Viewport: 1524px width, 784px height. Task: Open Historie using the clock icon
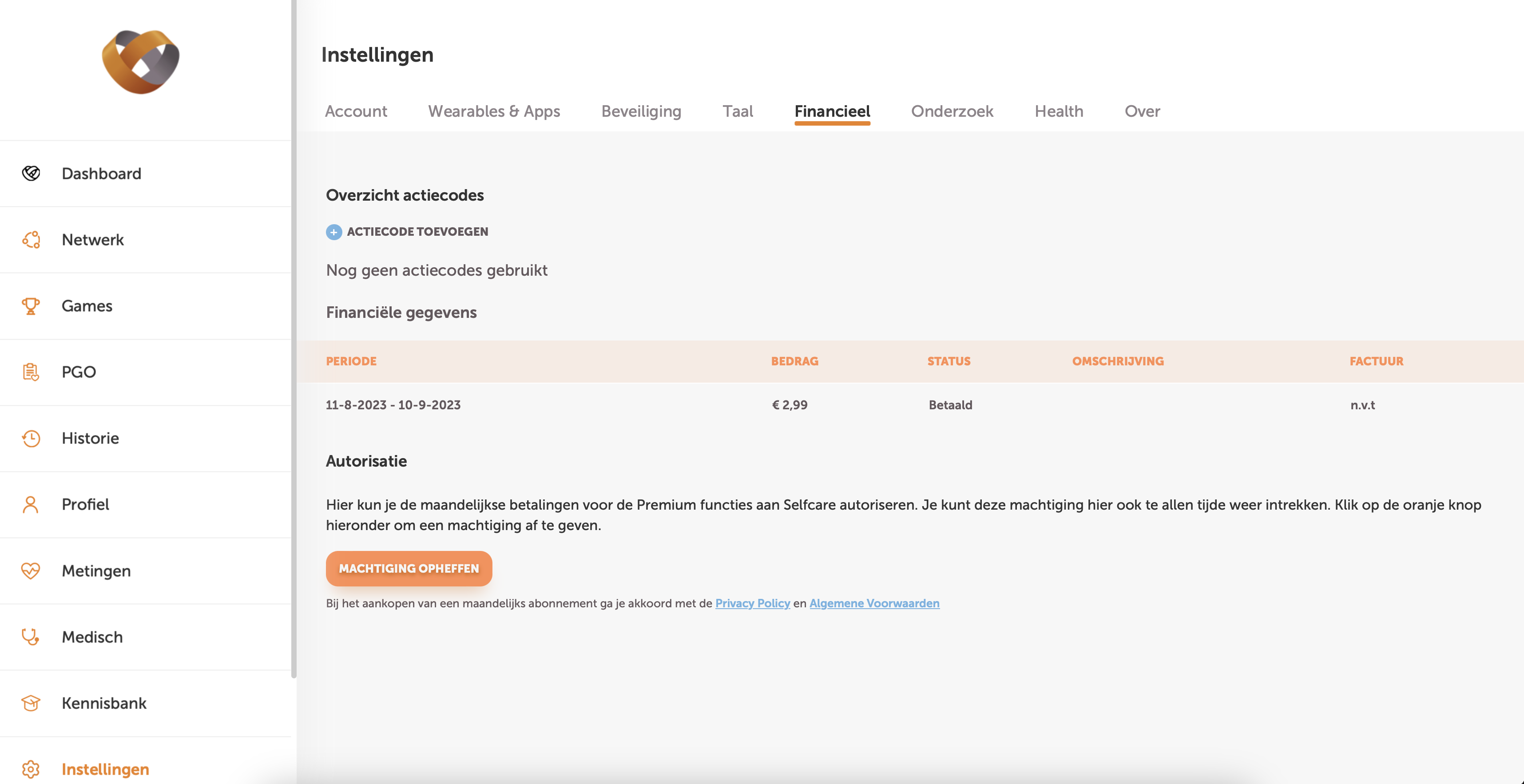[x=31, y=438]
